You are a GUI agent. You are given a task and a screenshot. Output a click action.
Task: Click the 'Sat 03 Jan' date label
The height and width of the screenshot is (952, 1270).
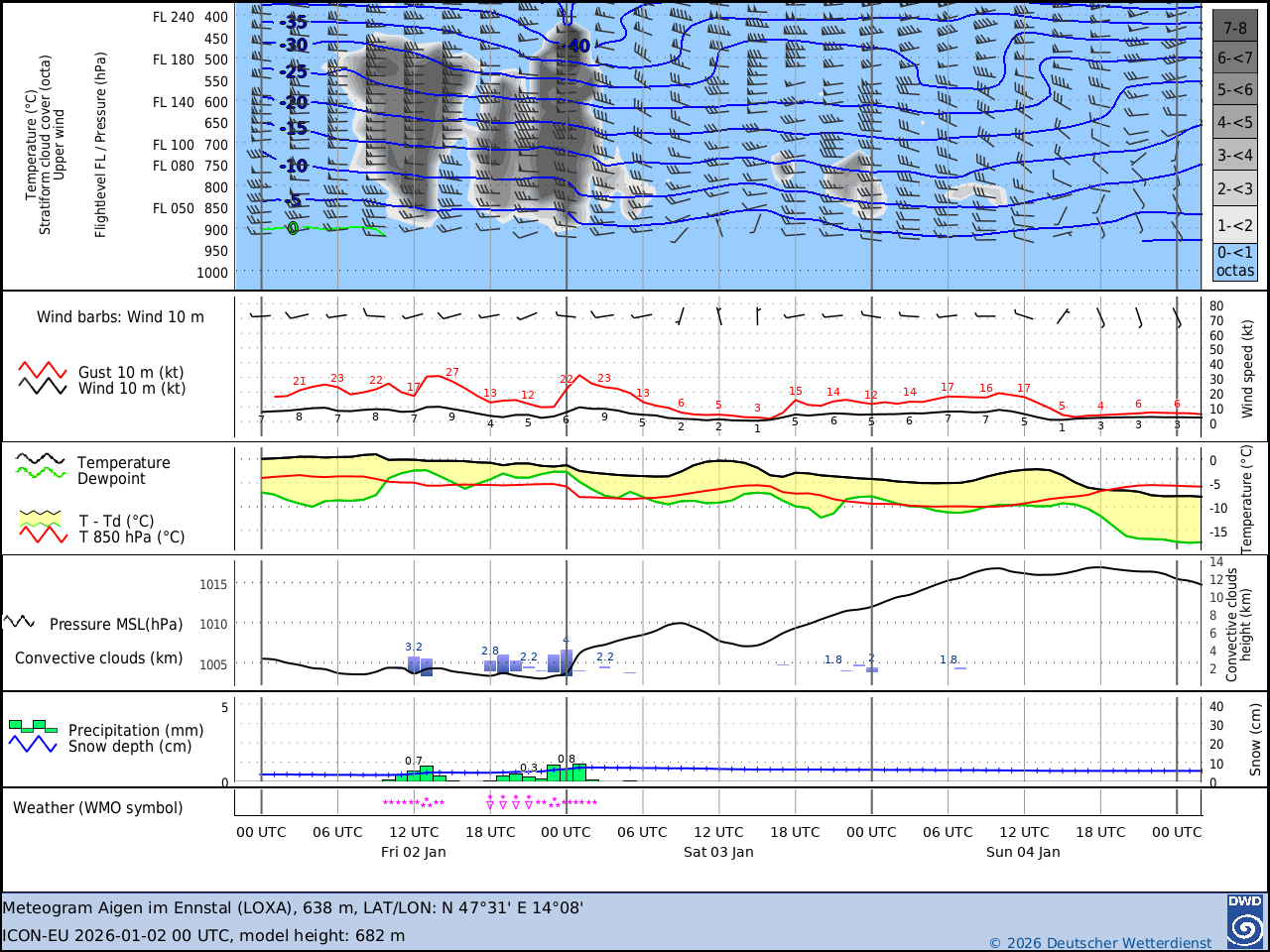718,852
